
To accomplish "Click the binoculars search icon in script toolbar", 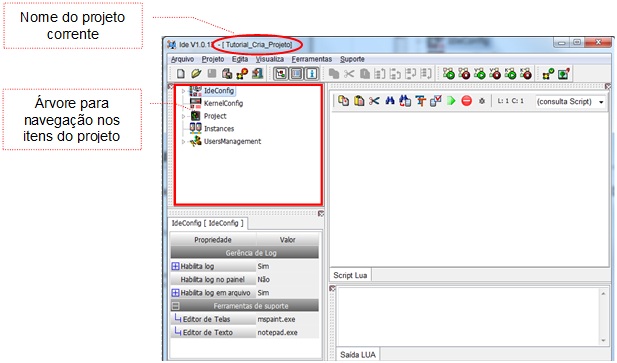I will 390,101.
